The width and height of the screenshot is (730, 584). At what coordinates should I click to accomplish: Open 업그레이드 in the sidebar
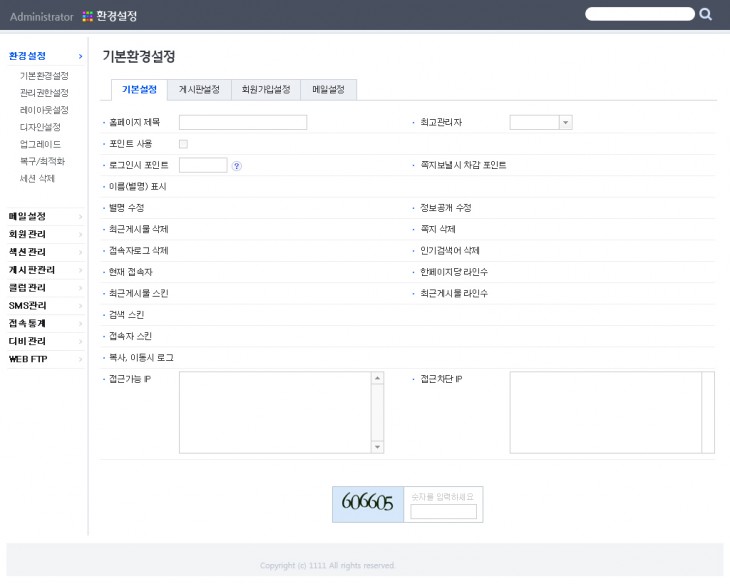point(40,144)
